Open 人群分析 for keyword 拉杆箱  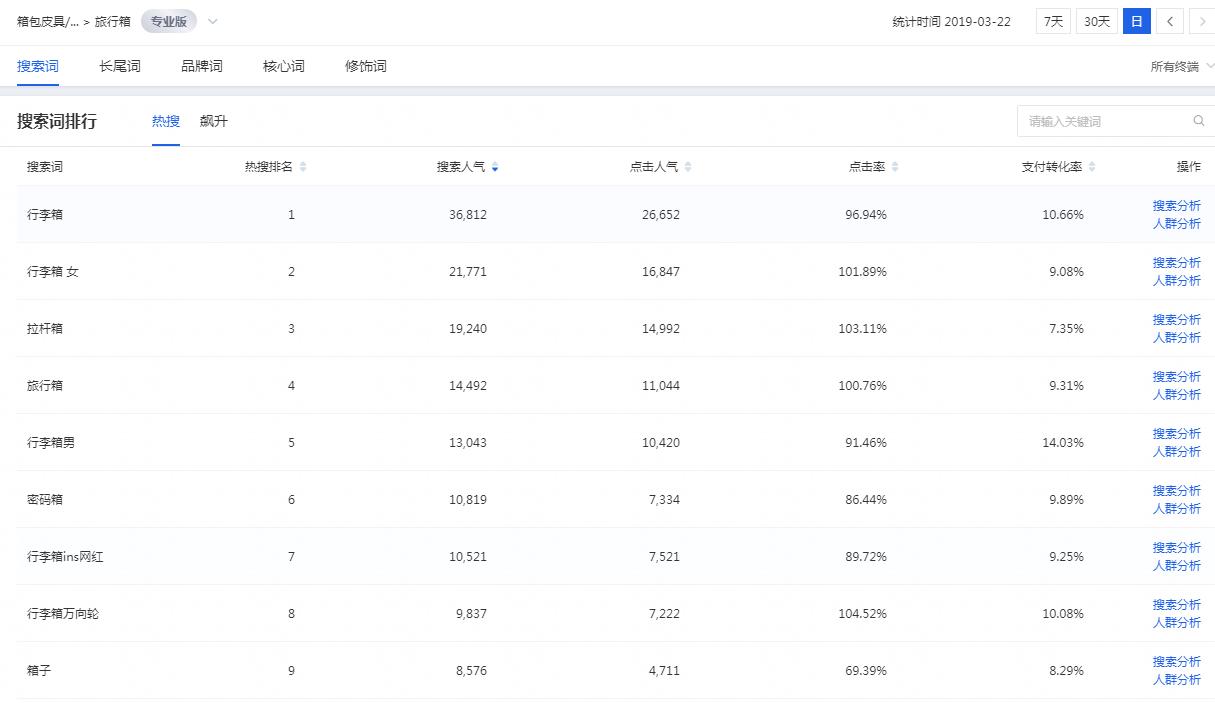pos(1177,338)
